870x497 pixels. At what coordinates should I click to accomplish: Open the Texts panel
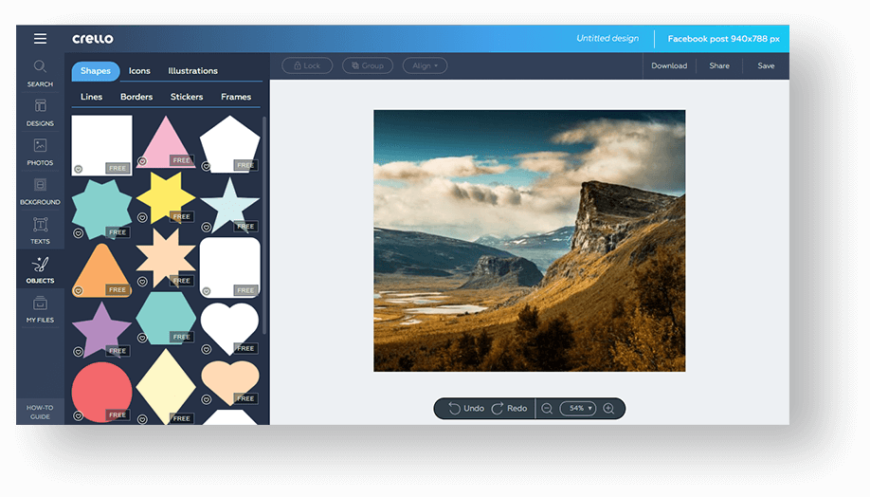[40, 230]
